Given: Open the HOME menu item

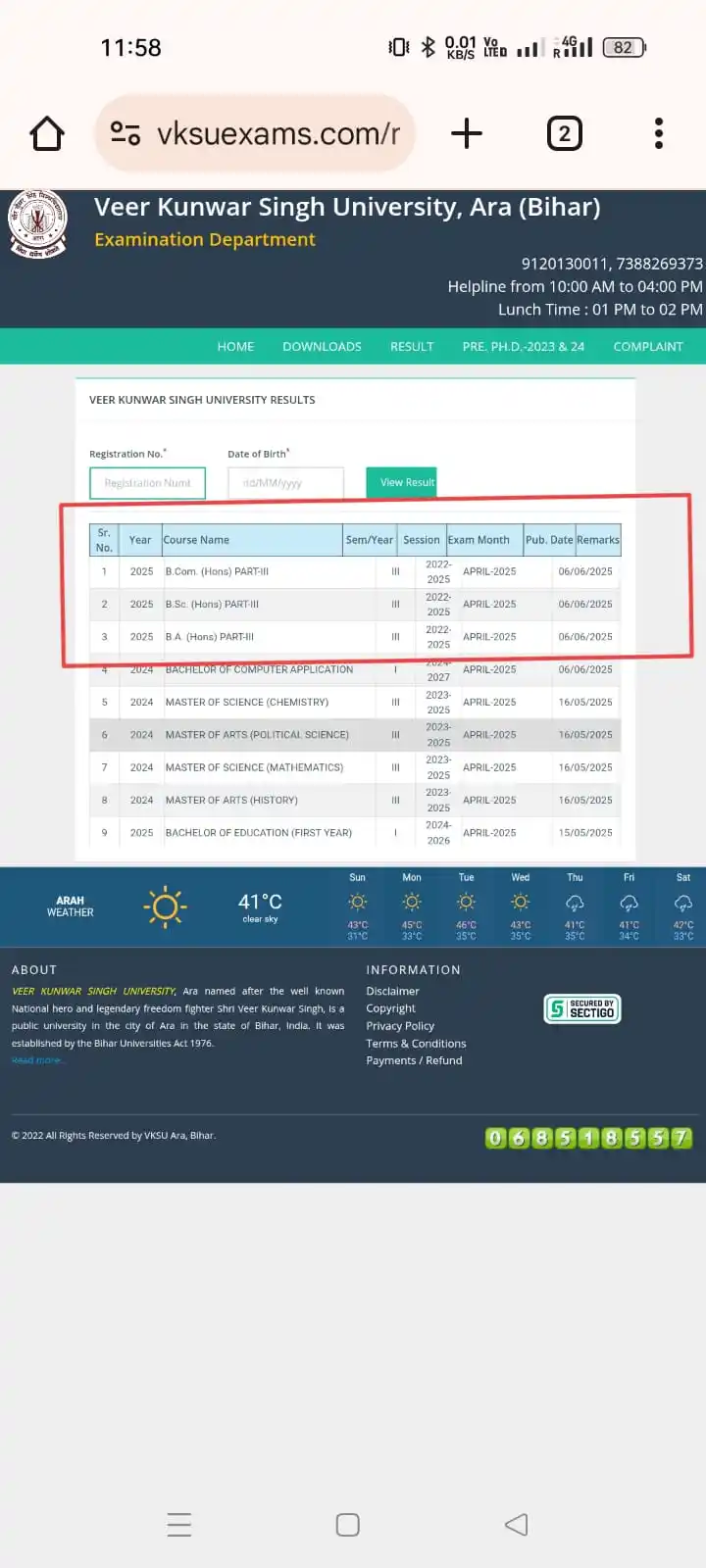Looking at the screenshot, I should coord(235,347).
